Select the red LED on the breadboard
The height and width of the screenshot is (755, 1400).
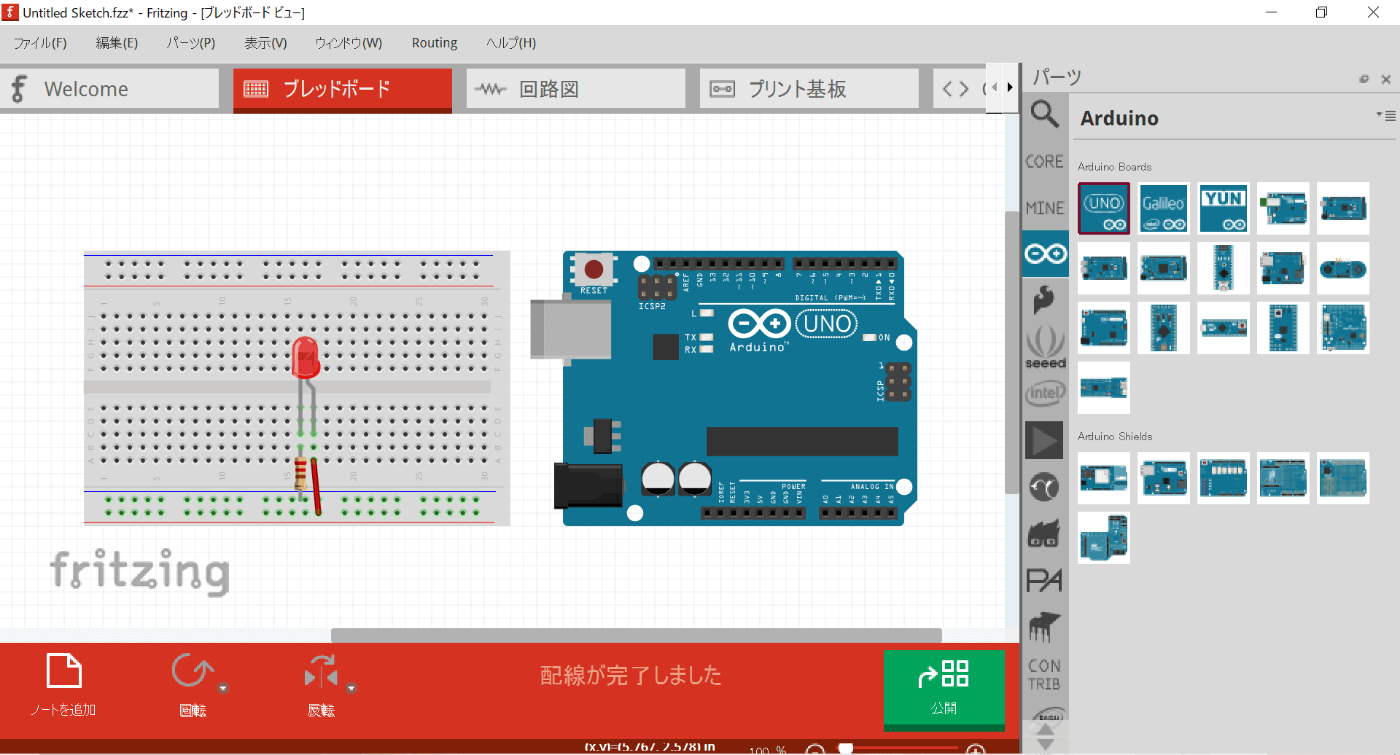coord(305,357)
